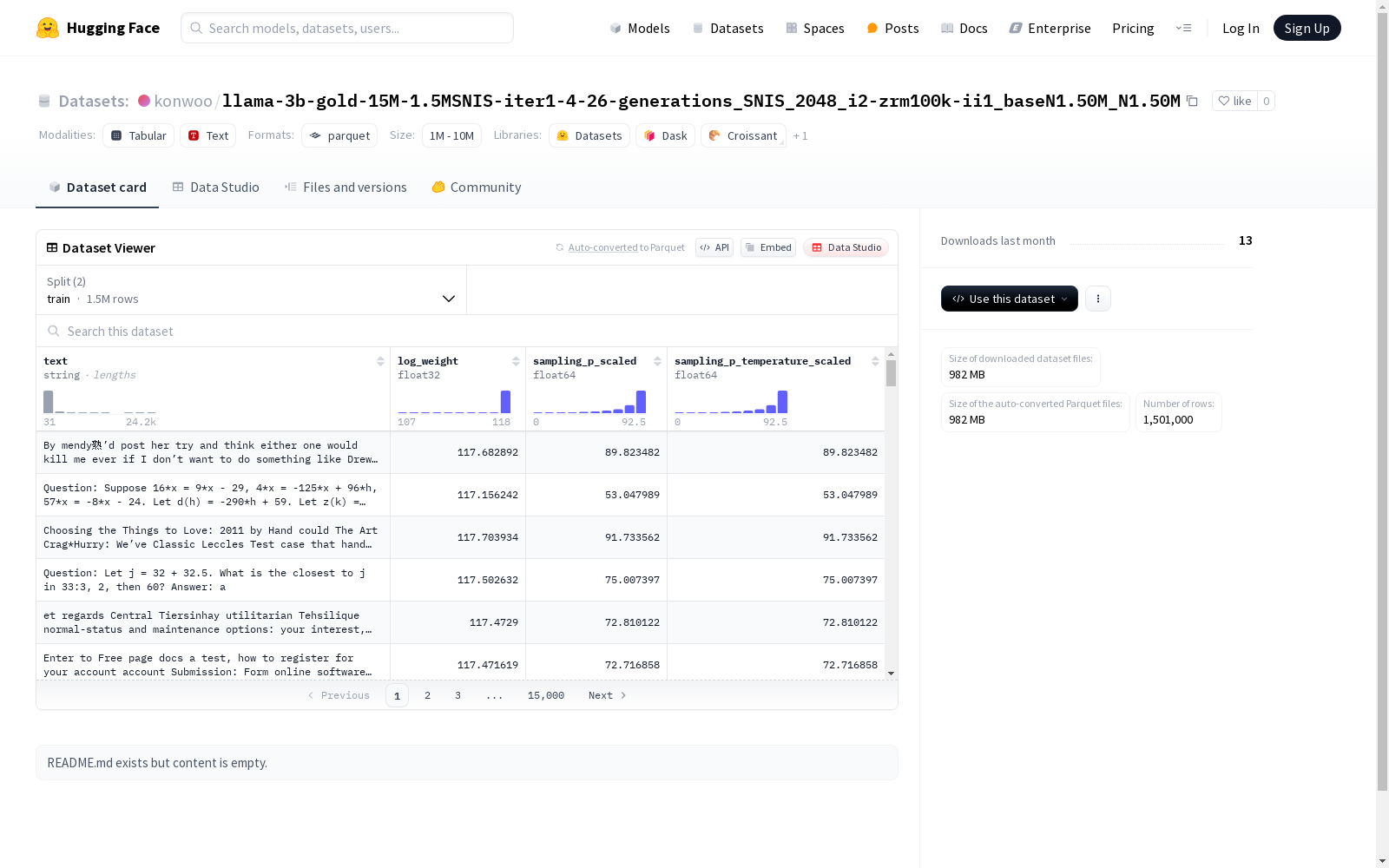Click Auto-converted to Parquet link
This screenshot has height=868, width=1389.
click(x=626, y=247)
